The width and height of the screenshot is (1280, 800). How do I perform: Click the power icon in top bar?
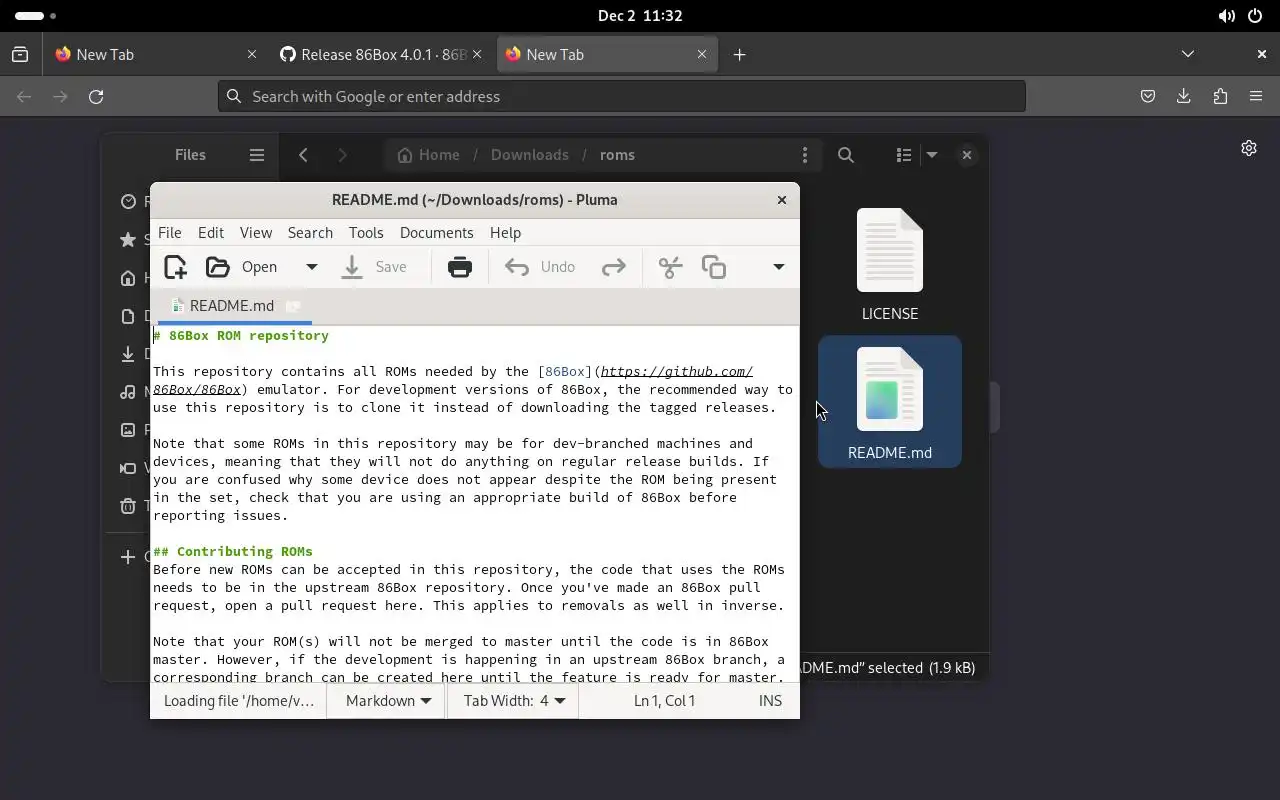[1255, 16]
